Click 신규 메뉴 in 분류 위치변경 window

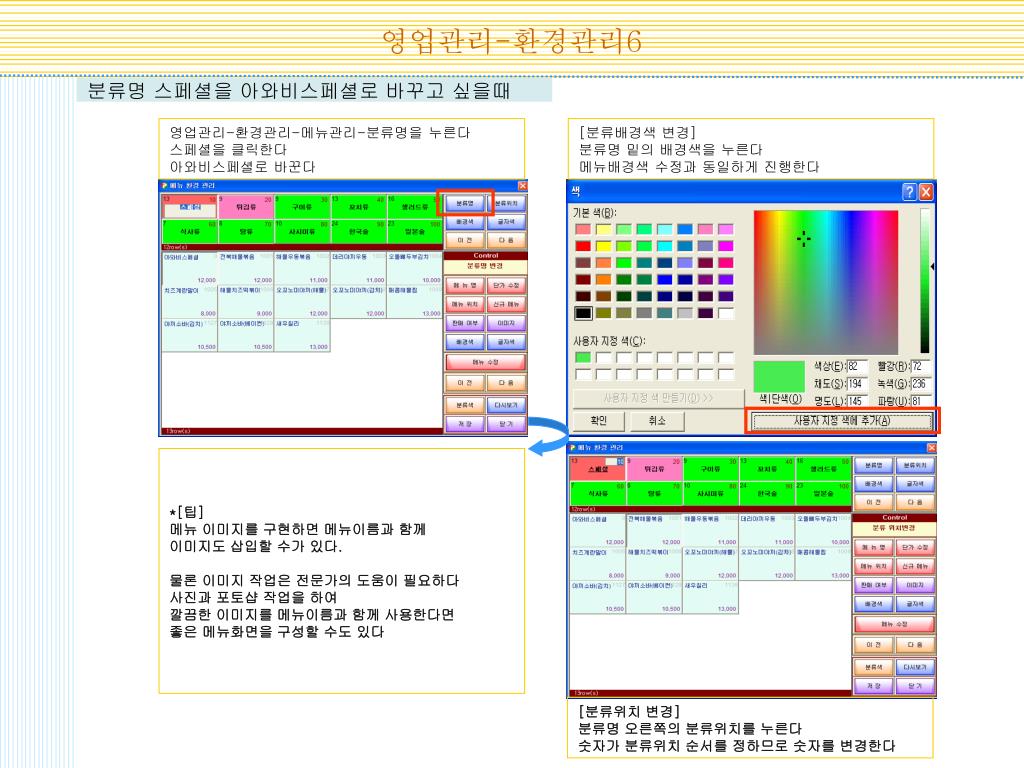point(915,566)
